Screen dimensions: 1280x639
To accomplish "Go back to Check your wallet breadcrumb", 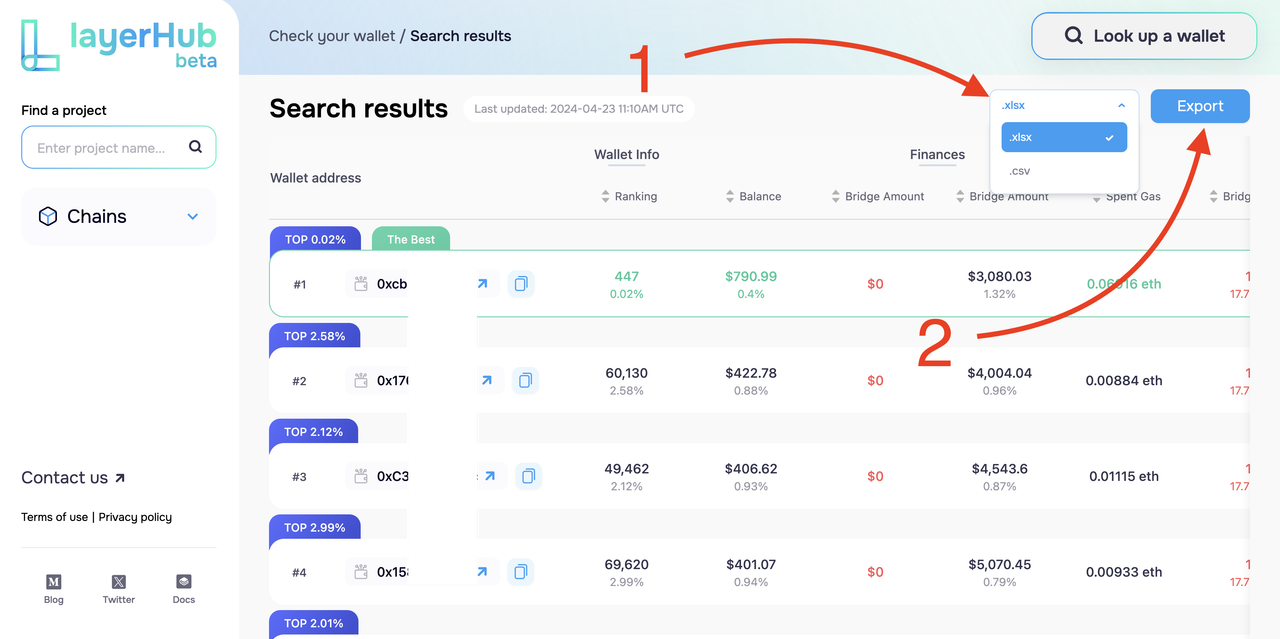I will (332, 36).
